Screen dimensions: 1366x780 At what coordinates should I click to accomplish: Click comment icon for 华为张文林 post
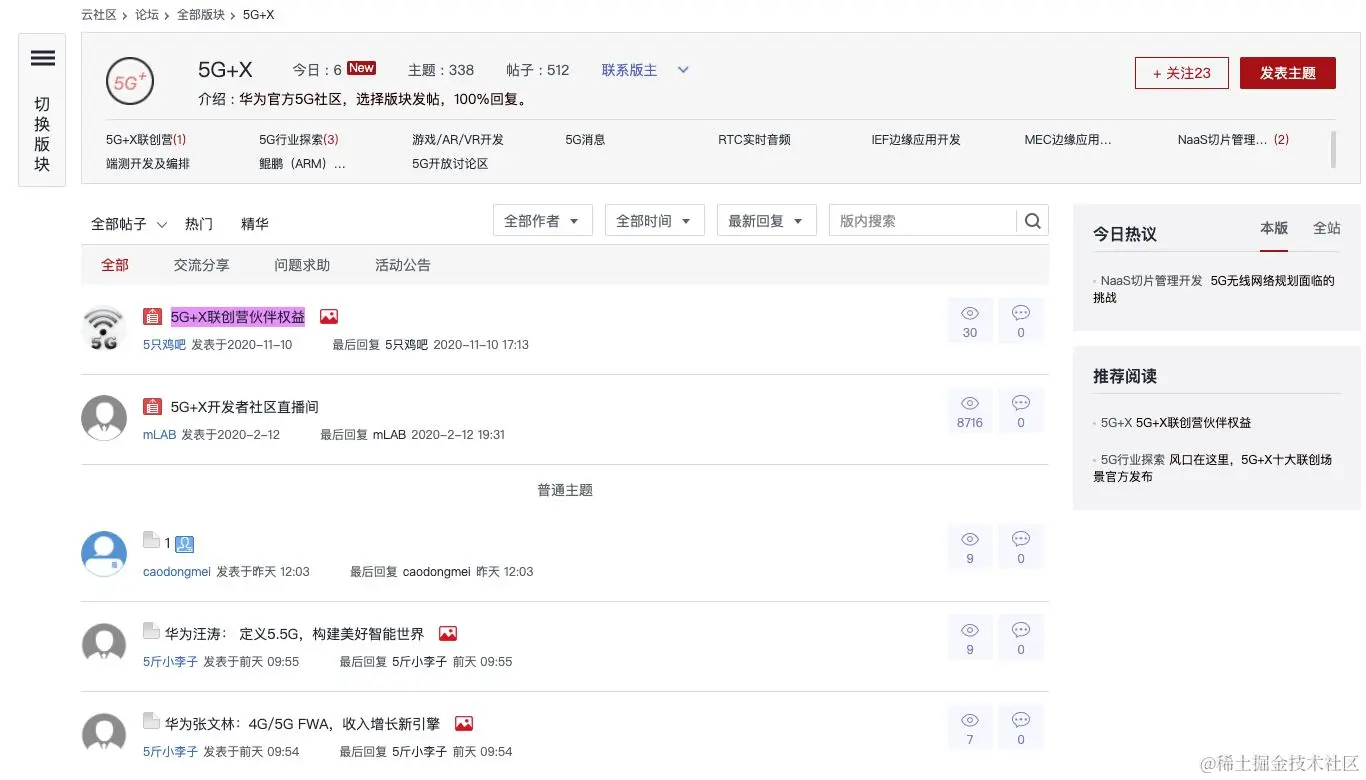pos(1021,720)
